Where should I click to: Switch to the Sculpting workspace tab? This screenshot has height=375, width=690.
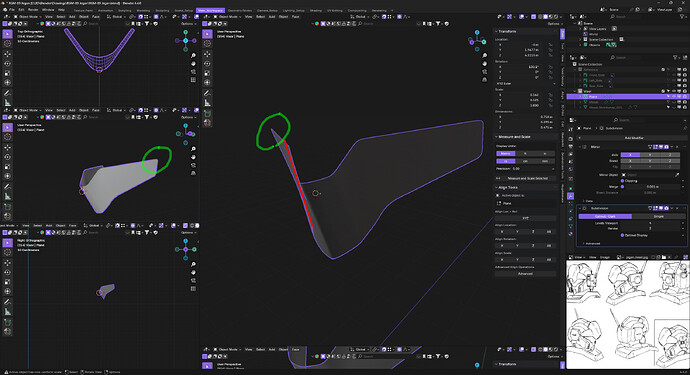[x=162, y=10]
